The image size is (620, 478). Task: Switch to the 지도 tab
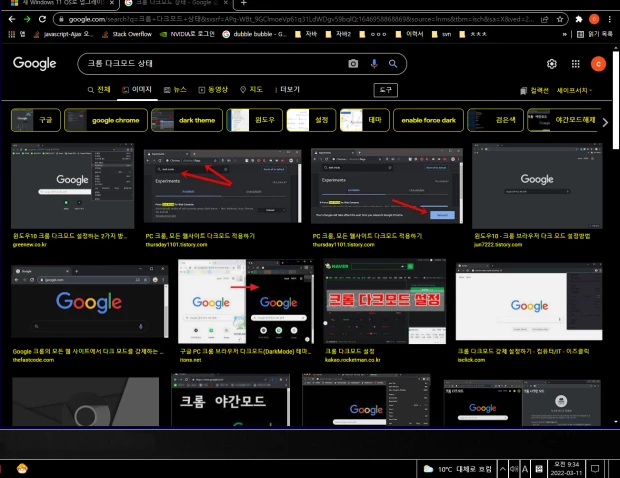[251, 90]
